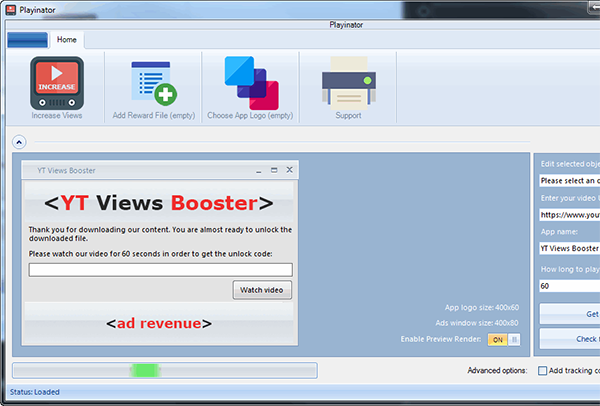This screenshot has width=600, height=406.
Task: Click the green progress bar indicator
Action: tap(145, 370)
